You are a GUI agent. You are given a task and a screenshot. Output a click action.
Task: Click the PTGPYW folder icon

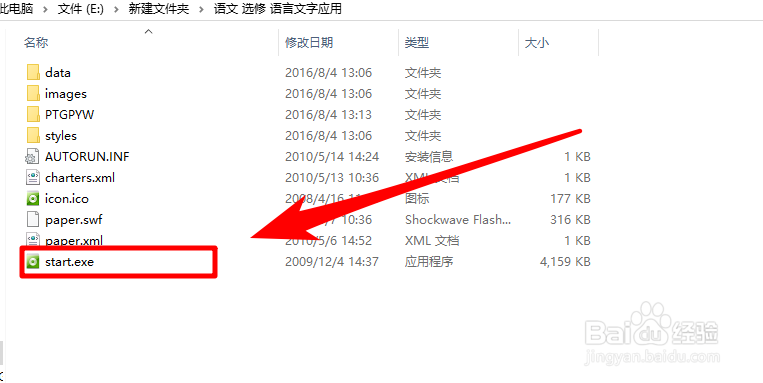pyautogui.click(x=33, y=114)
